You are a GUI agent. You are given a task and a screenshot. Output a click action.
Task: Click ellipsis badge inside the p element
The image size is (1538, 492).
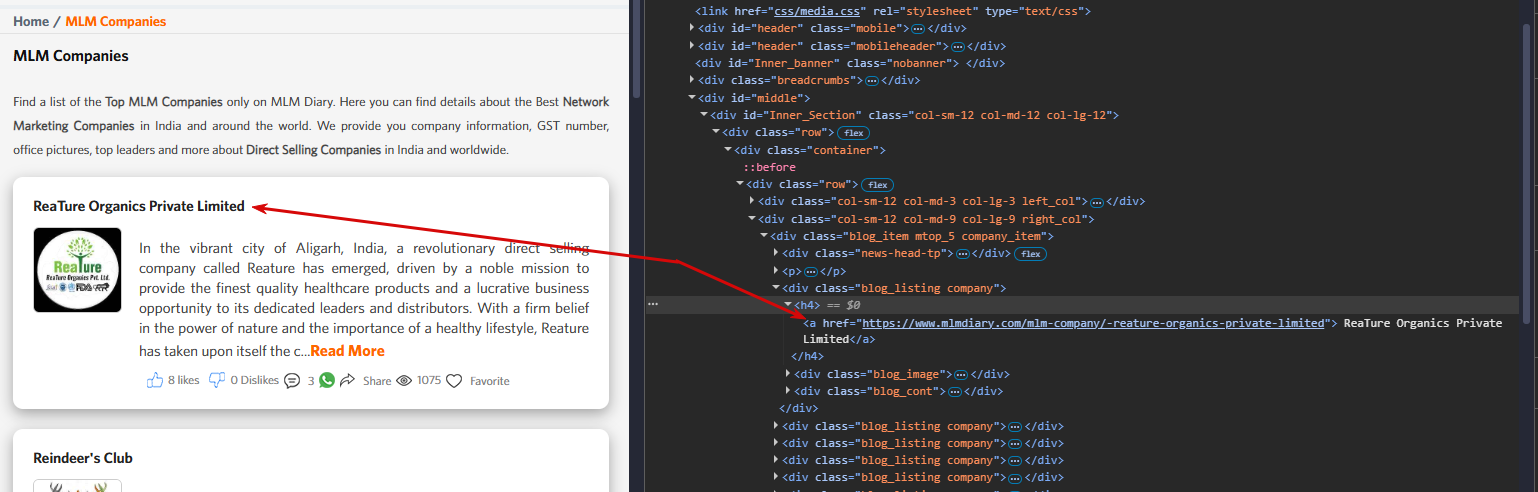pos(810,271)
